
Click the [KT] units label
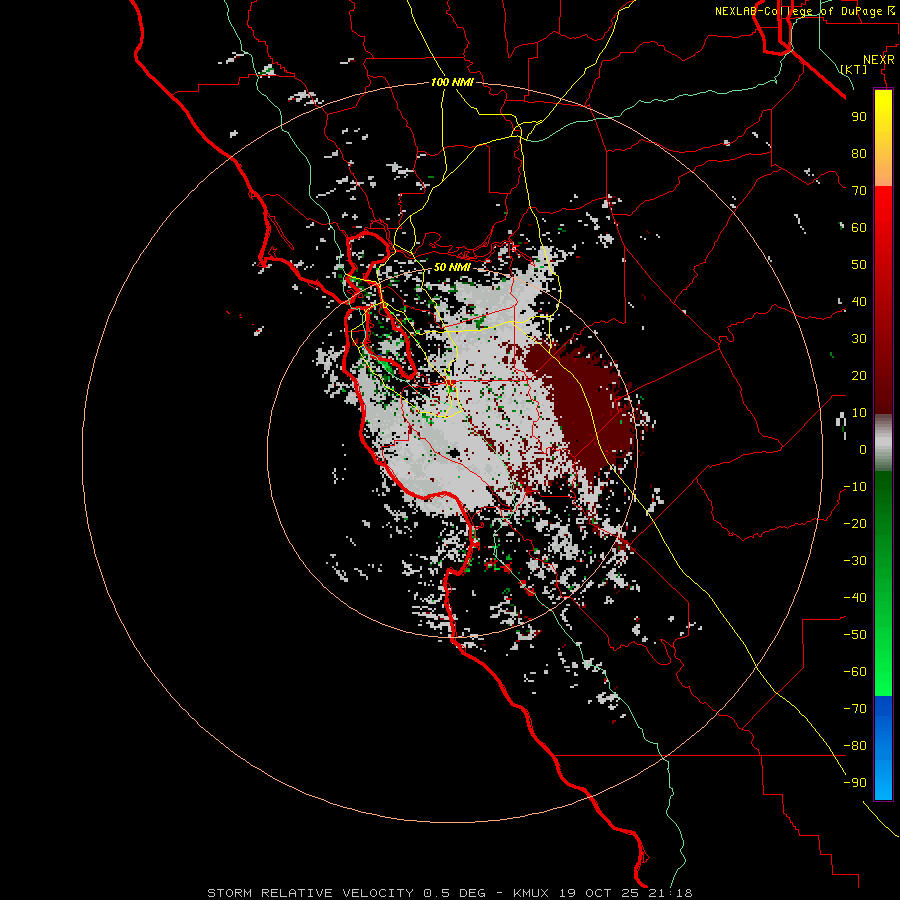click(853, 69)
